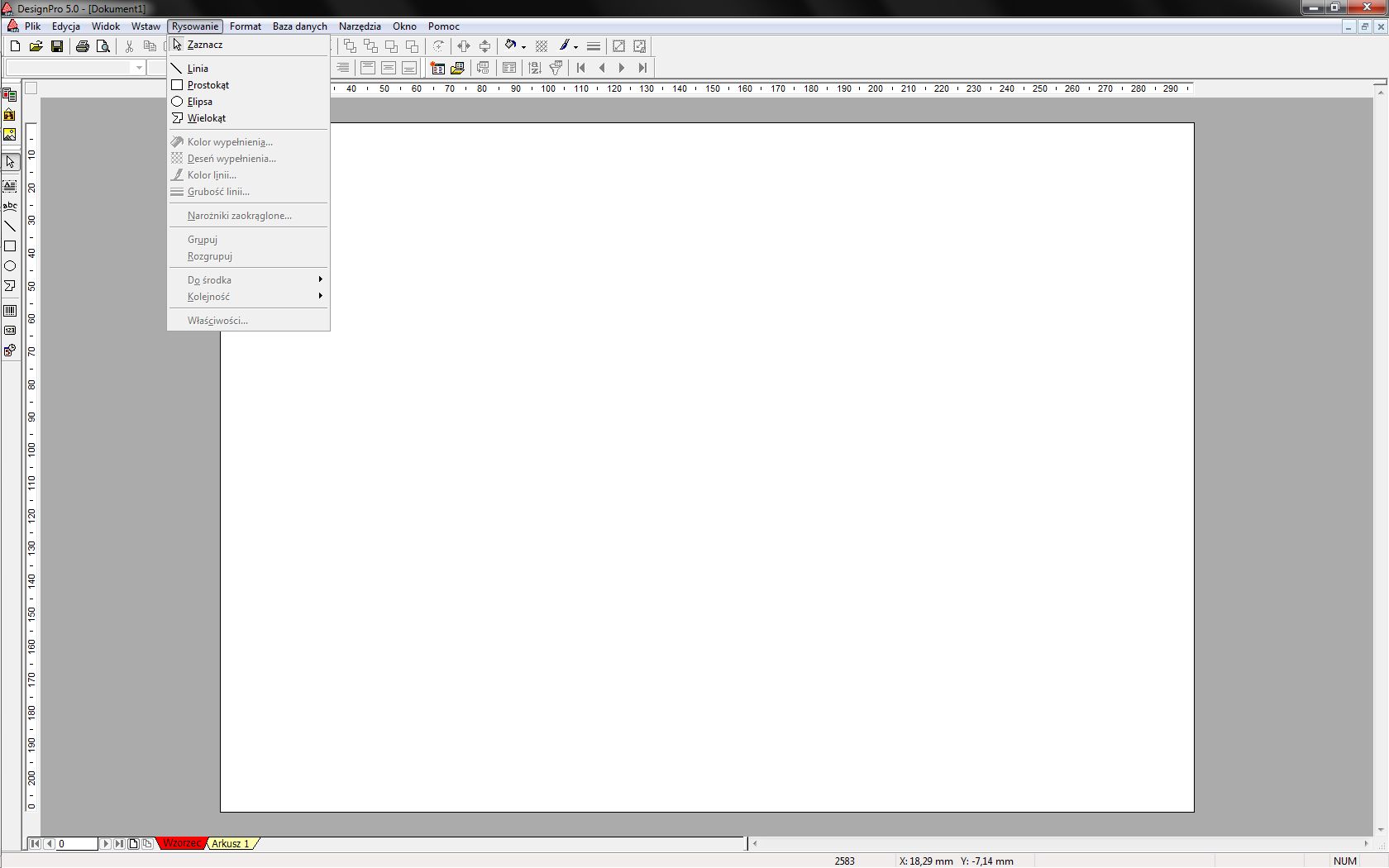Go to previous record arrow
The image size is (1389, 868).
[602, 68]
